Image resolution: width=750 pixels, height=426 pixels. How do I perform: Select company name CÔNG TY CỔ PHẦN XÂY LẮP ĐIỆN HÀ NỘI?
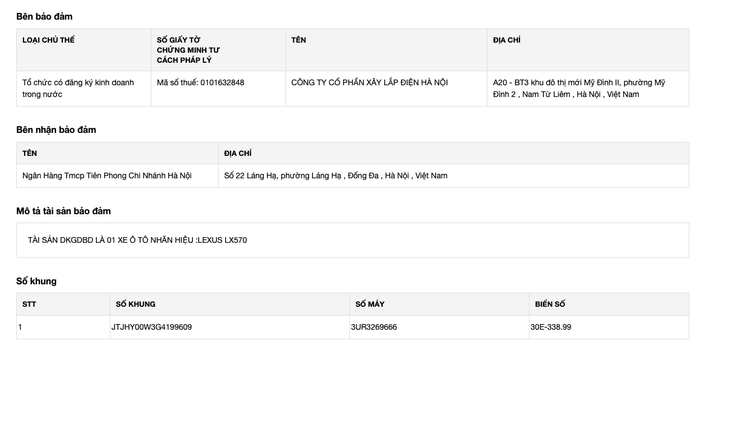pos(369,82)
